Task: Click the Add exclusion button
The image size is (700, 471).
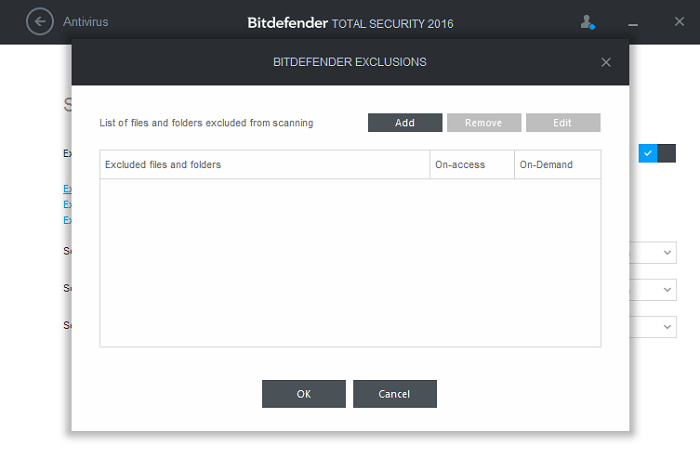Action: pos(405,123)
